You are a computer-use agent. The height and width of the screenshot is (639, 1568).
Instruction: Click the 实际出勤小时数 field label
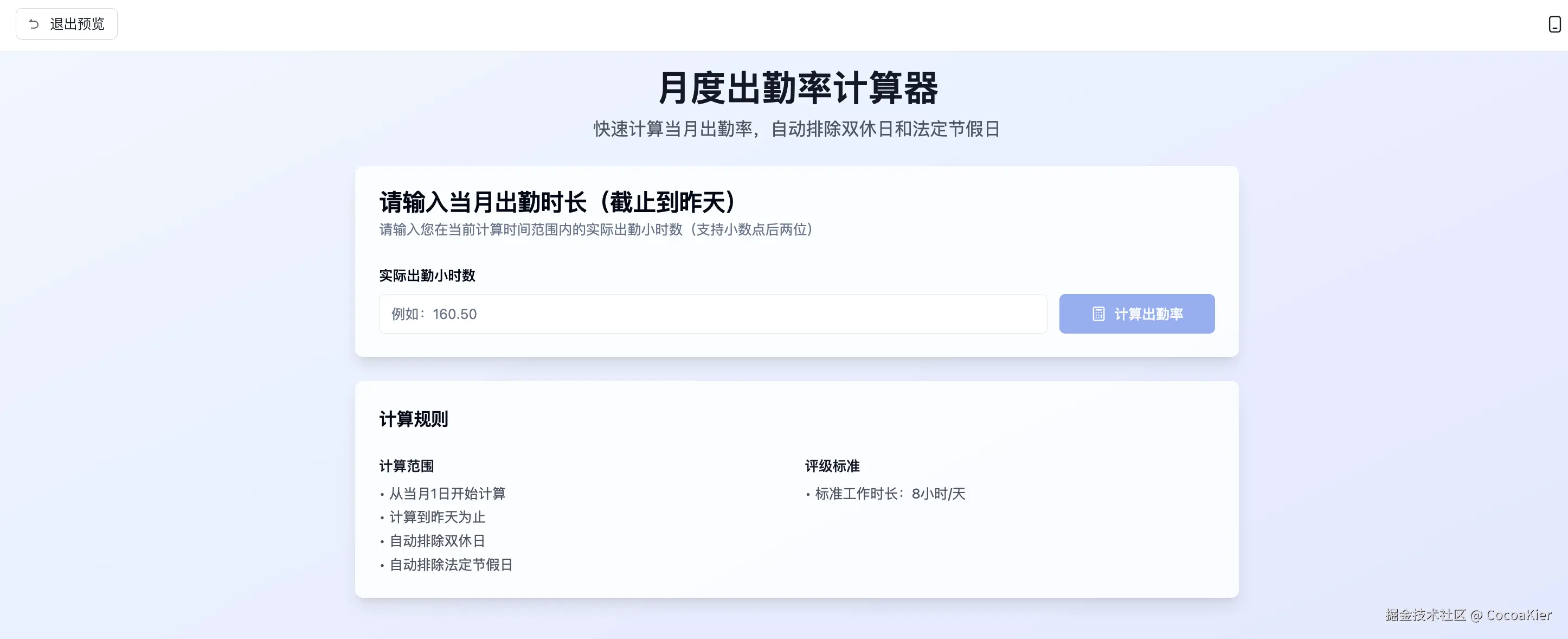tap(427, 276)
